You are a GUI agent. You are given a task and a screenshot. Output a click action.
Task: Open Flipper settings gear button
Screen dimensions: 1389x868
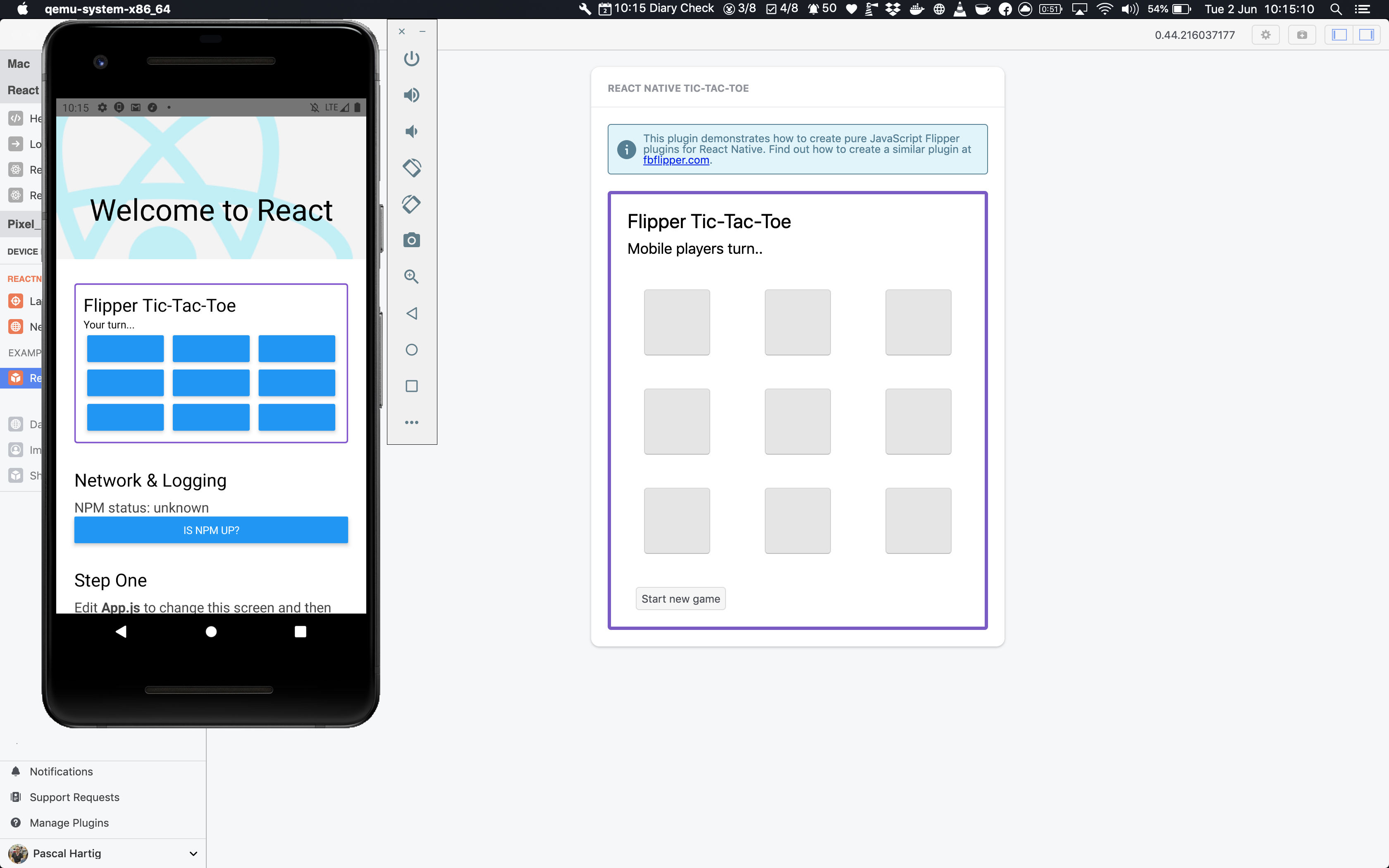pos(1265,35)
